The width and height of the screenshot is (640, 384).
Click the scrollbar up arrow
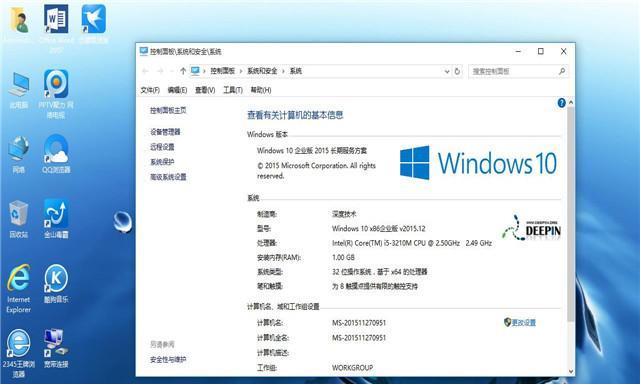[571, 103]
